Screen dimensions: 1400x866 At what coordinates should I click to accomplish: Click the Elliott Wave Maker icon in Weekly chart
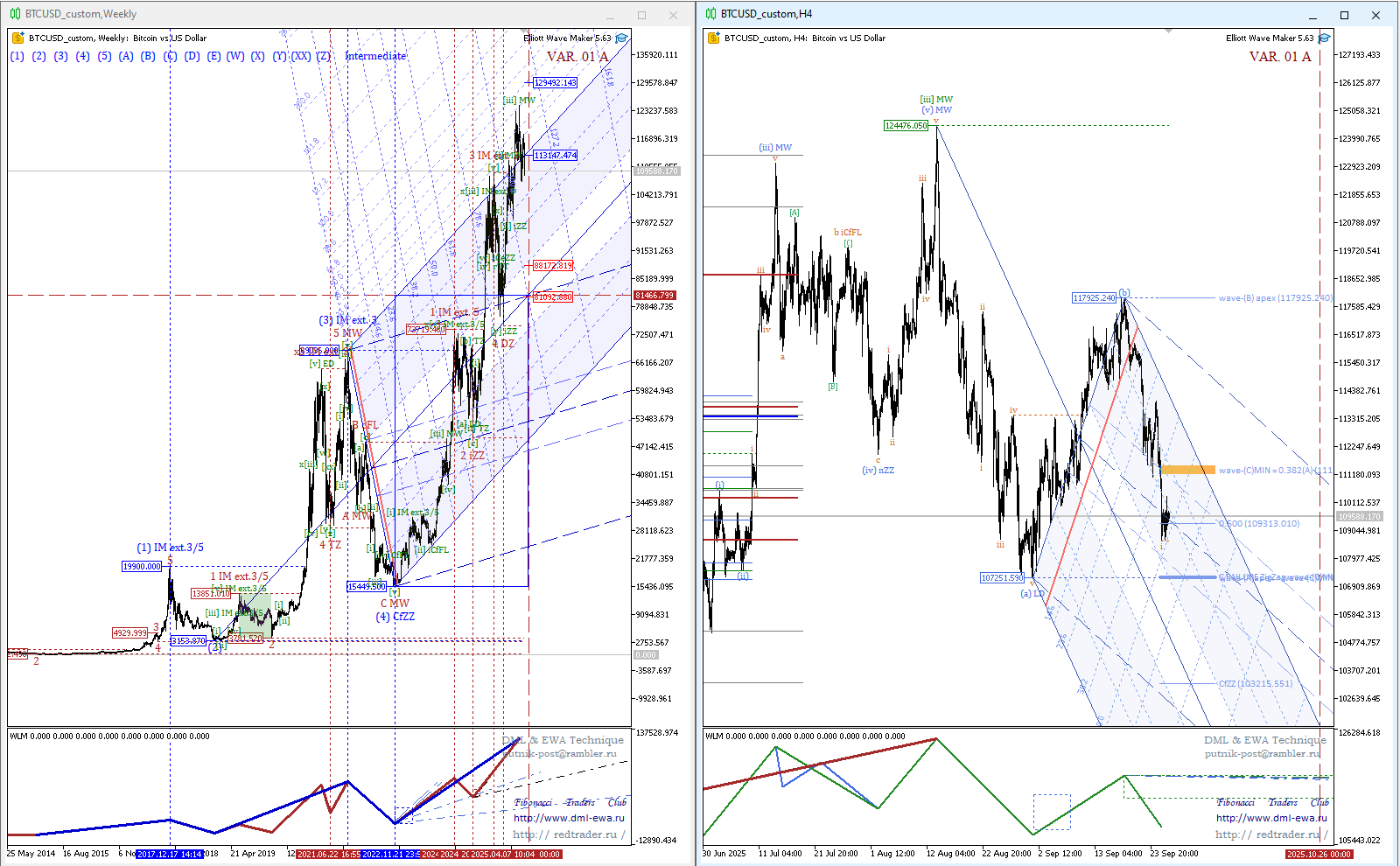(x=621, y=38)
